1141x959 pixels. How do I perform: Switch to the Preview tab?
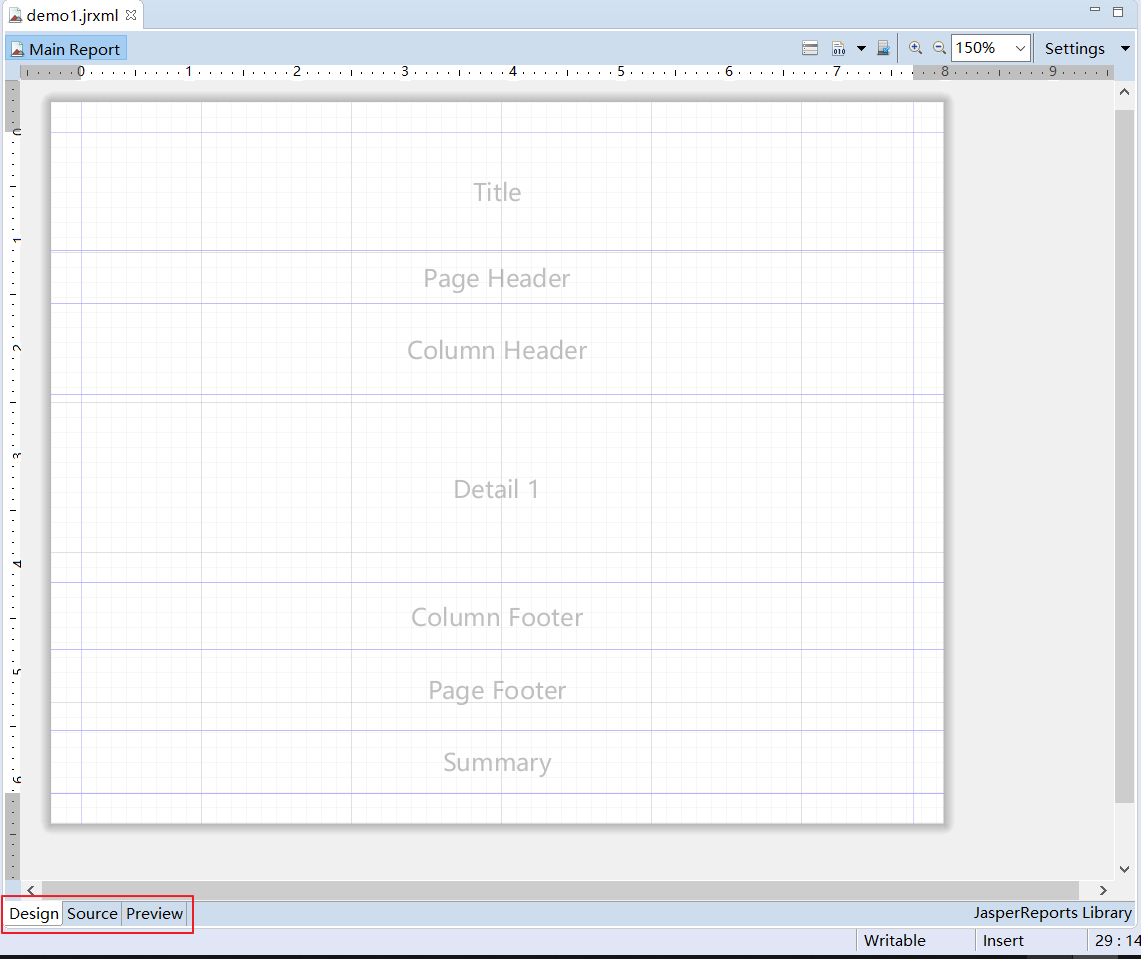(154, 913)
